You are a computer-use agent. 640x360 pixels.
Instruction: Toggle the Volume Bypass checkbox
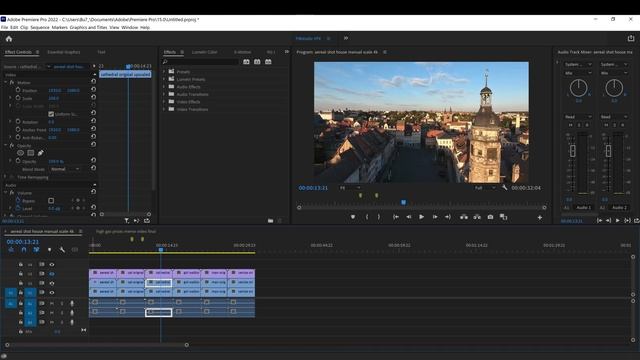[x=51, y=200]
